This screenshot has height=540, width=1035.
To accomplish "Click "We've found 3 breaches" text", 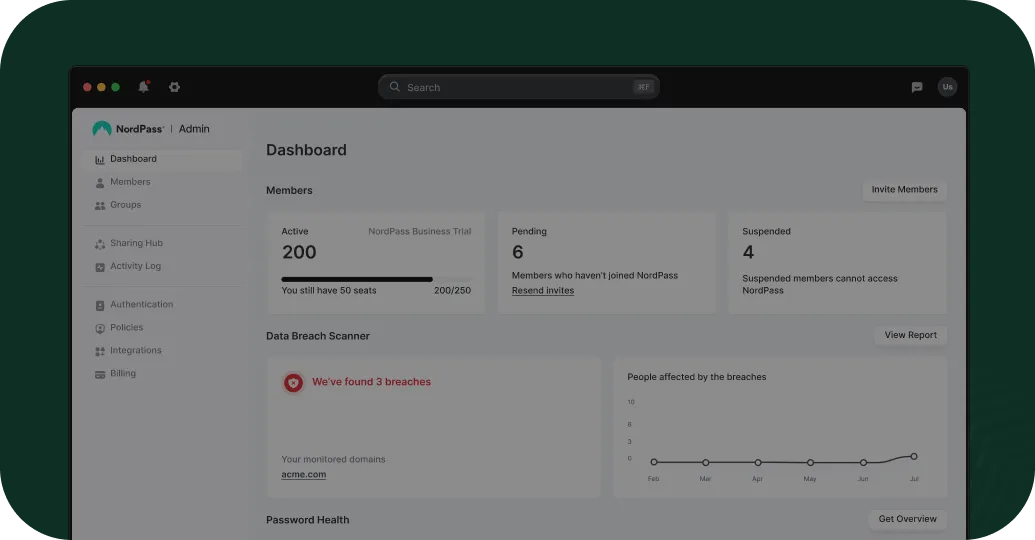I will [371, 382].
